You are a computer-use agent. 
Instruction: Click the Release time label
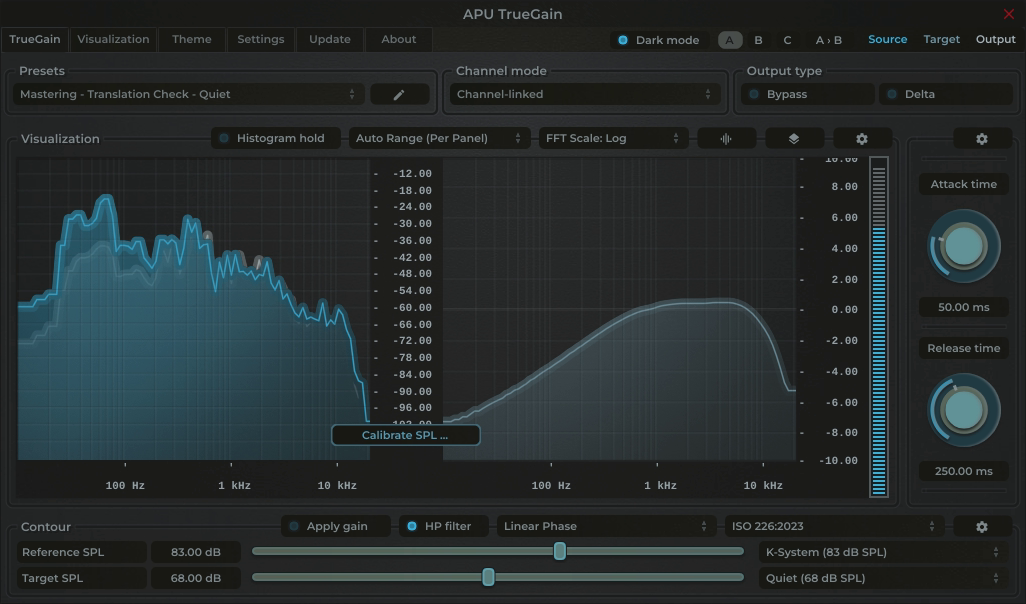[x=964, y=348]
